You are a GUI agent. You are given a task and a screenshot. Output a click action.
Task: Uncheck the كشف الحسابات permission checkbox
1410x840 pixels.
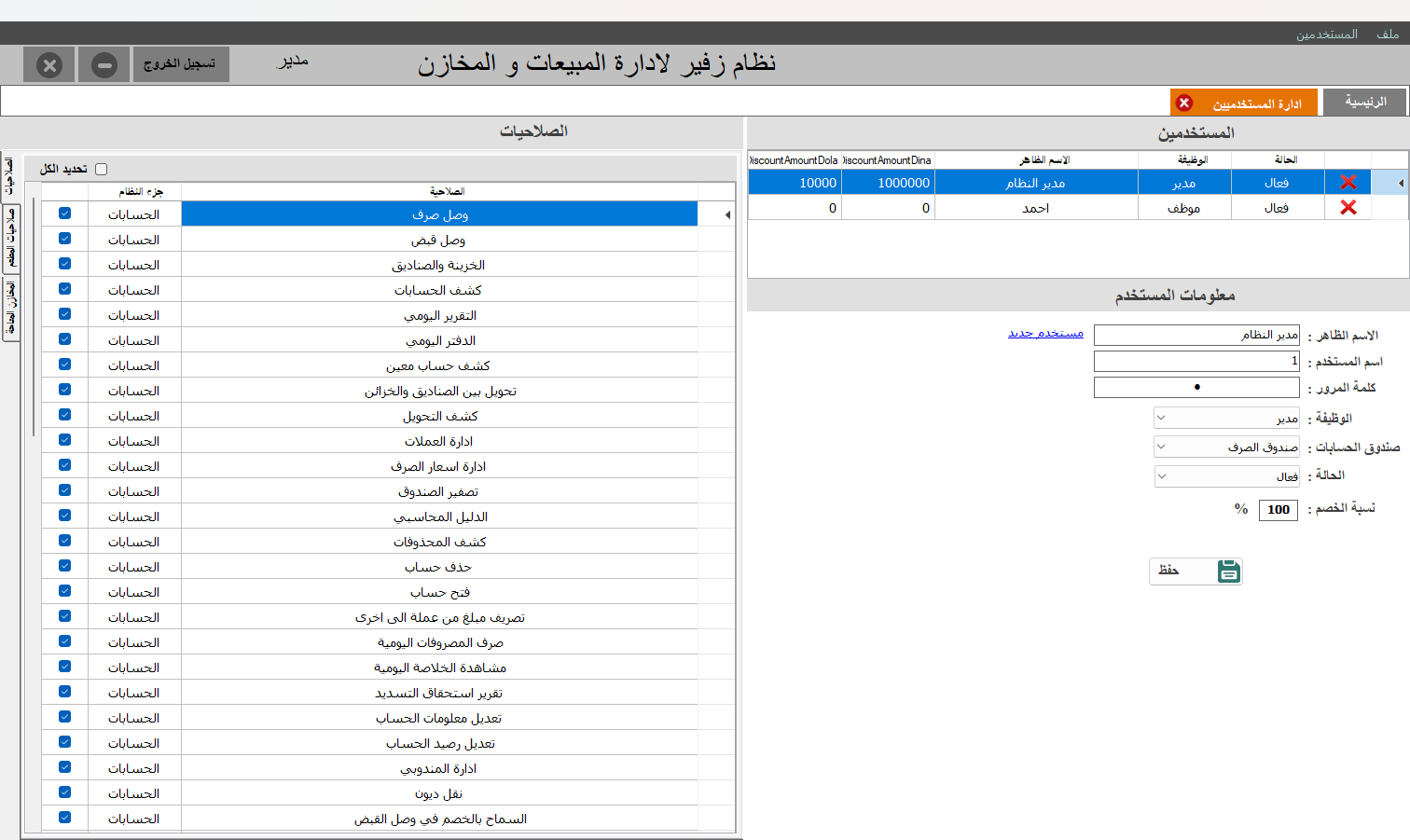(x=64, y=289)
